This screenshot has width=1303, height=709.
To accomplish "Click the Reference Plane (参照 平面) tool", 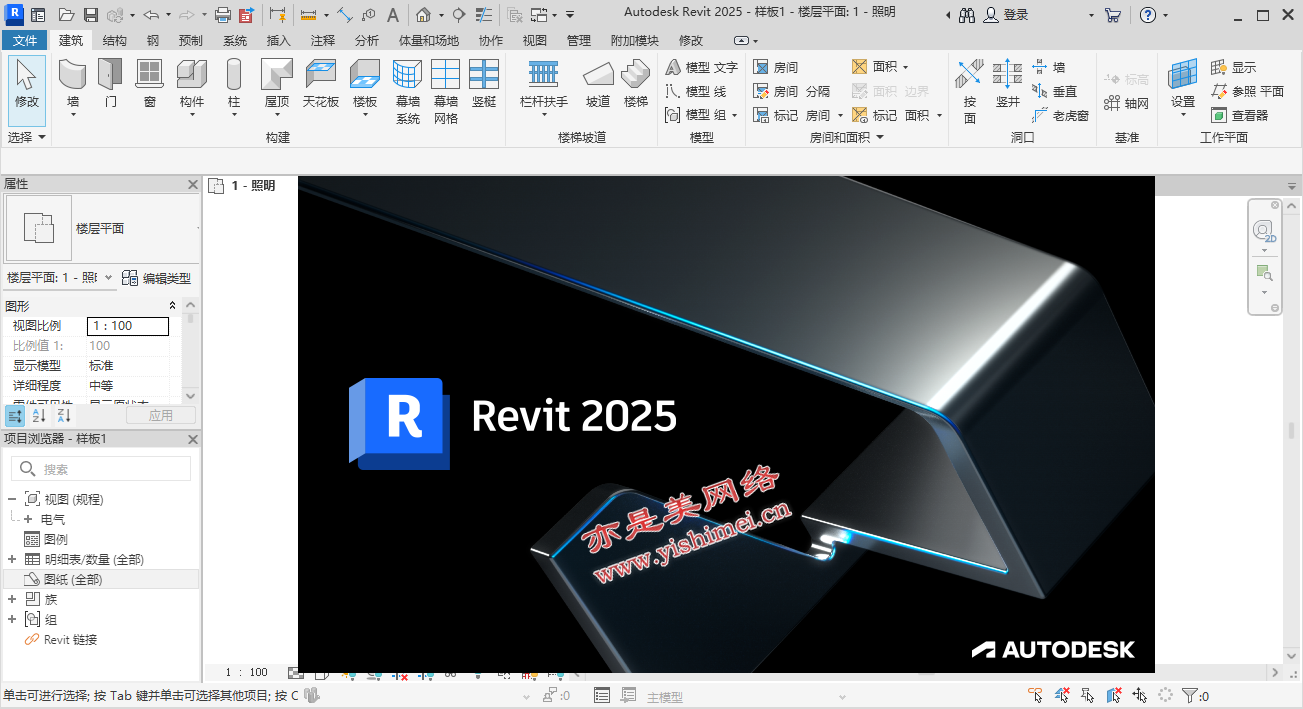I will tap(1247, 91).
